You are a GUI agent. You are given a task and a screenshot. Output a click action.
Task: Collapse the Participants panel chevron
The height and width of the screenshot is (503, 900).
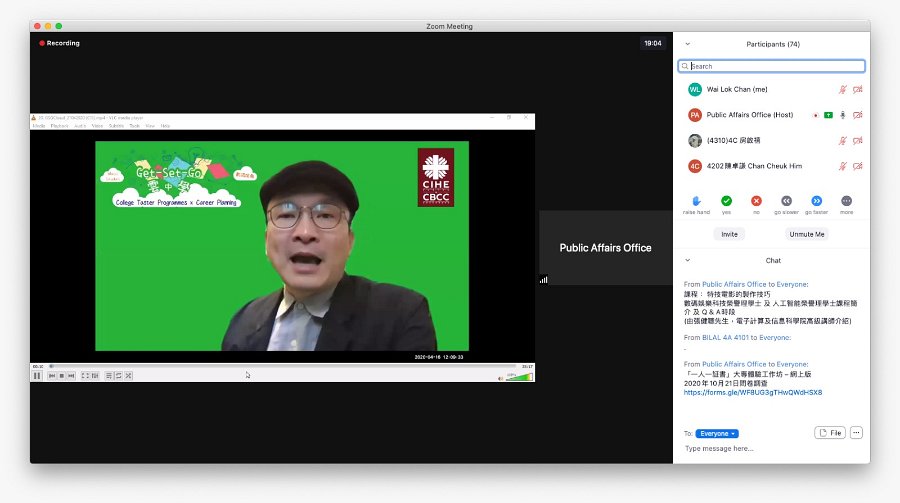click(688, 44)
